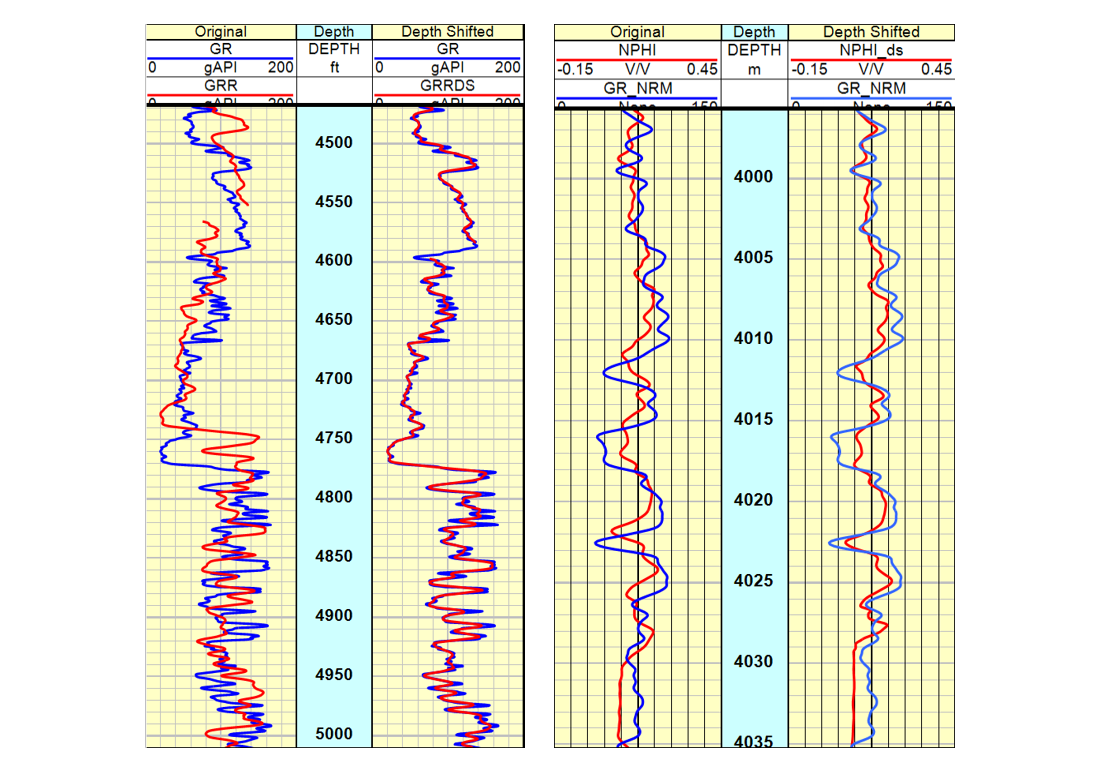Image resolution: width=1100 pixels, height=772 pixels.
Task: Select the GR_NRM label in right Original track
Action: (x=637, y=87)
